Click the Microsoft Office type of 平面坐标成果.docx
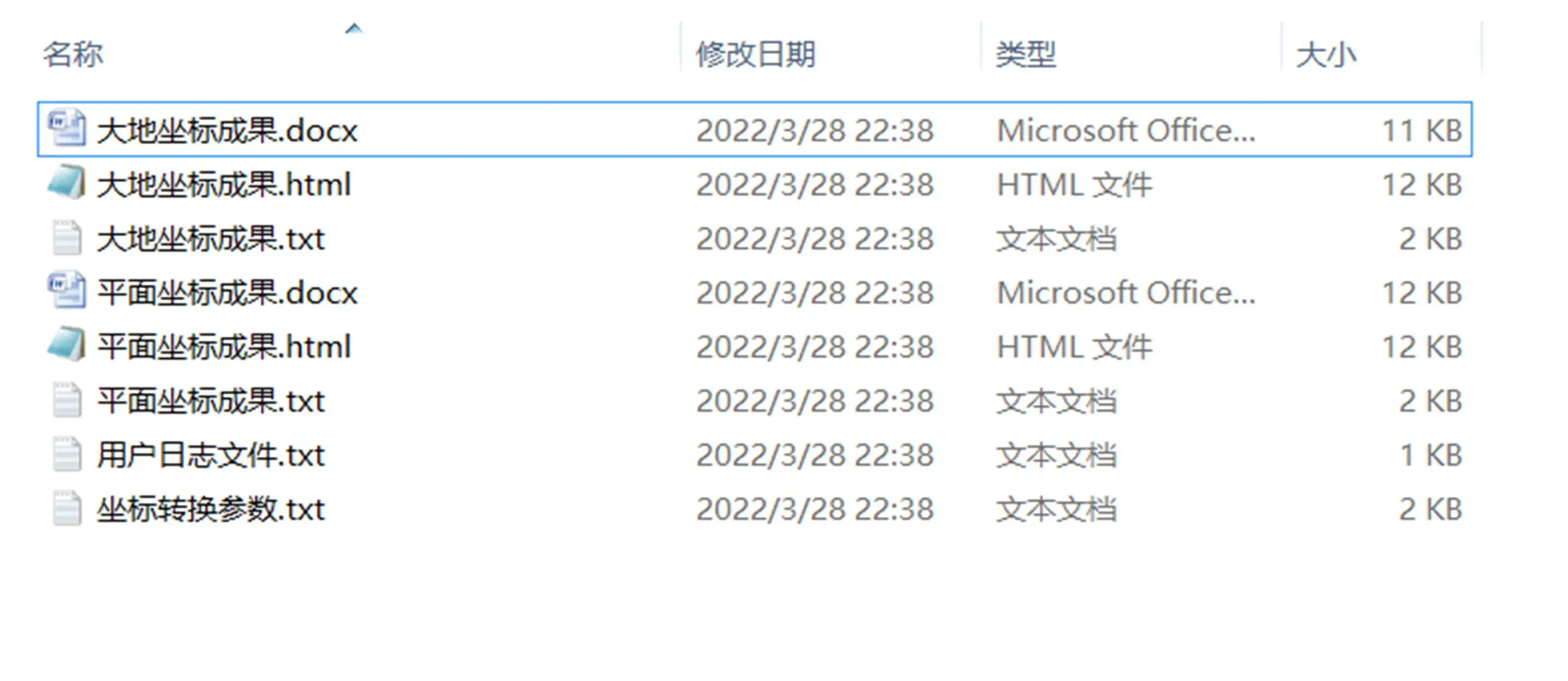Image resolution: width=1568 pixels, height=681 pixels. tap(1126, 293)
